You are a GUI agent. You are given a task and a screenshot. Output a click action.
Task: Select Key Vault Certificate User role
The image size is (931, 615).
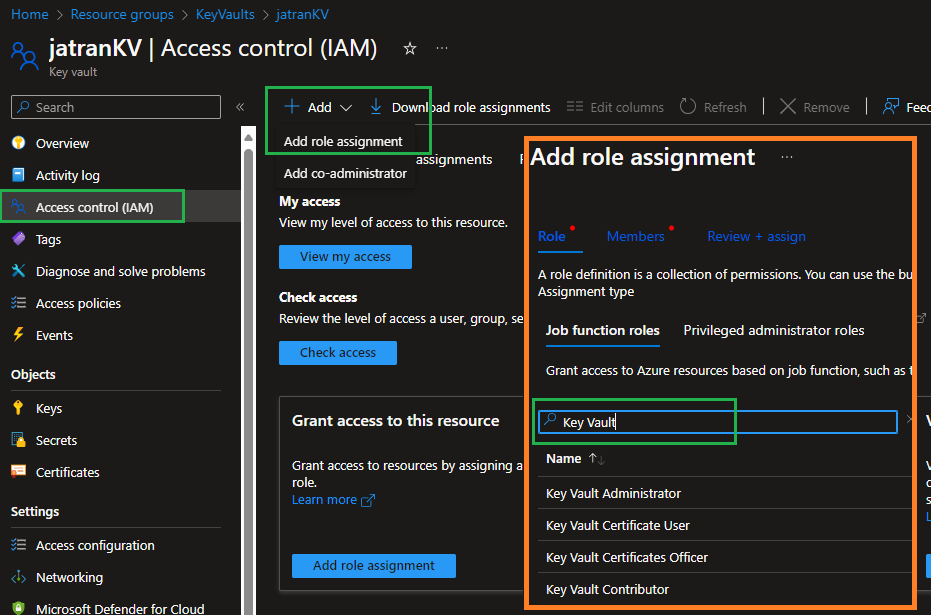[x=618, y=525]
